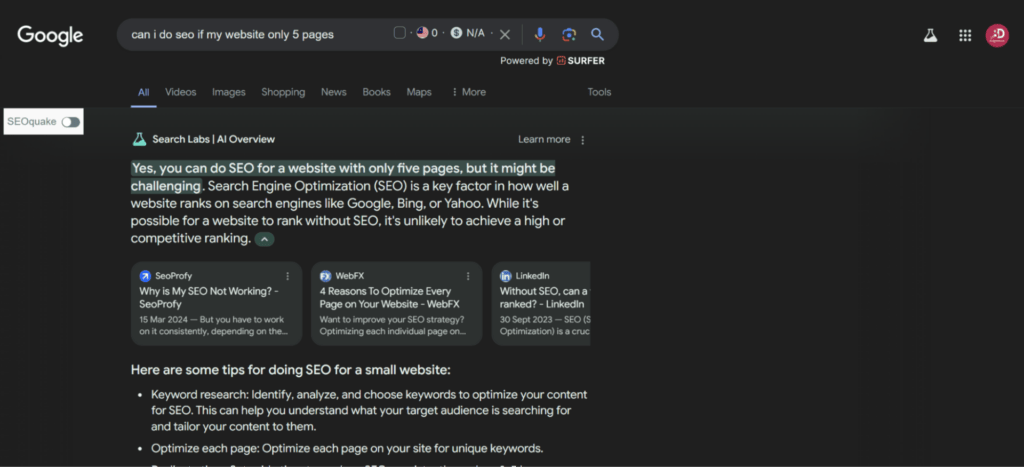Switch to the Images tab
Viewport: 1024px width, 467px height.
coord(229,92)
